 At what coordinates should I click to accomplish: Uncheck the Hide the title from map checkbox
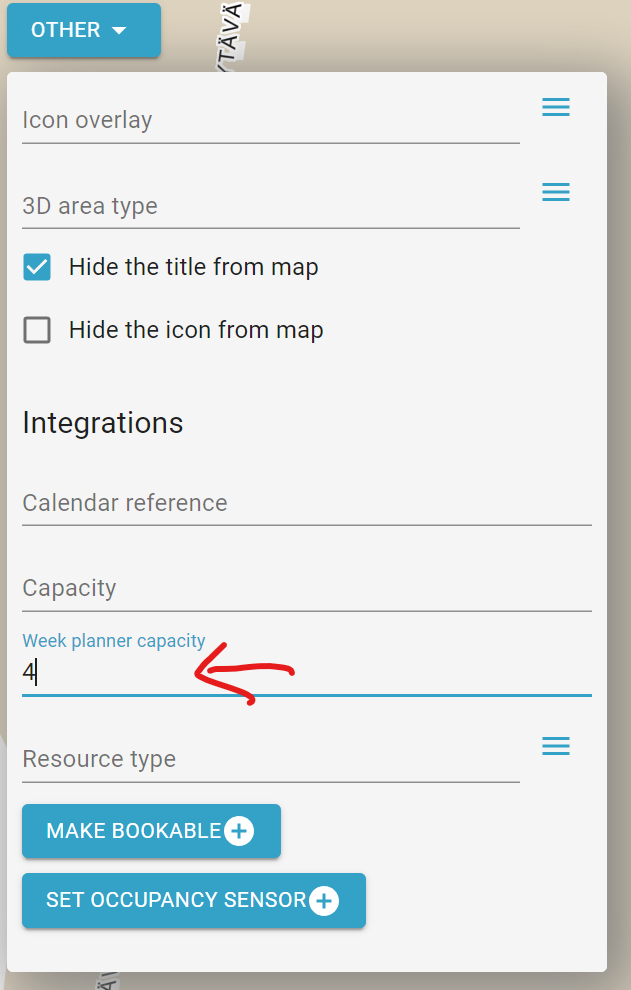[x=37, y=267]
